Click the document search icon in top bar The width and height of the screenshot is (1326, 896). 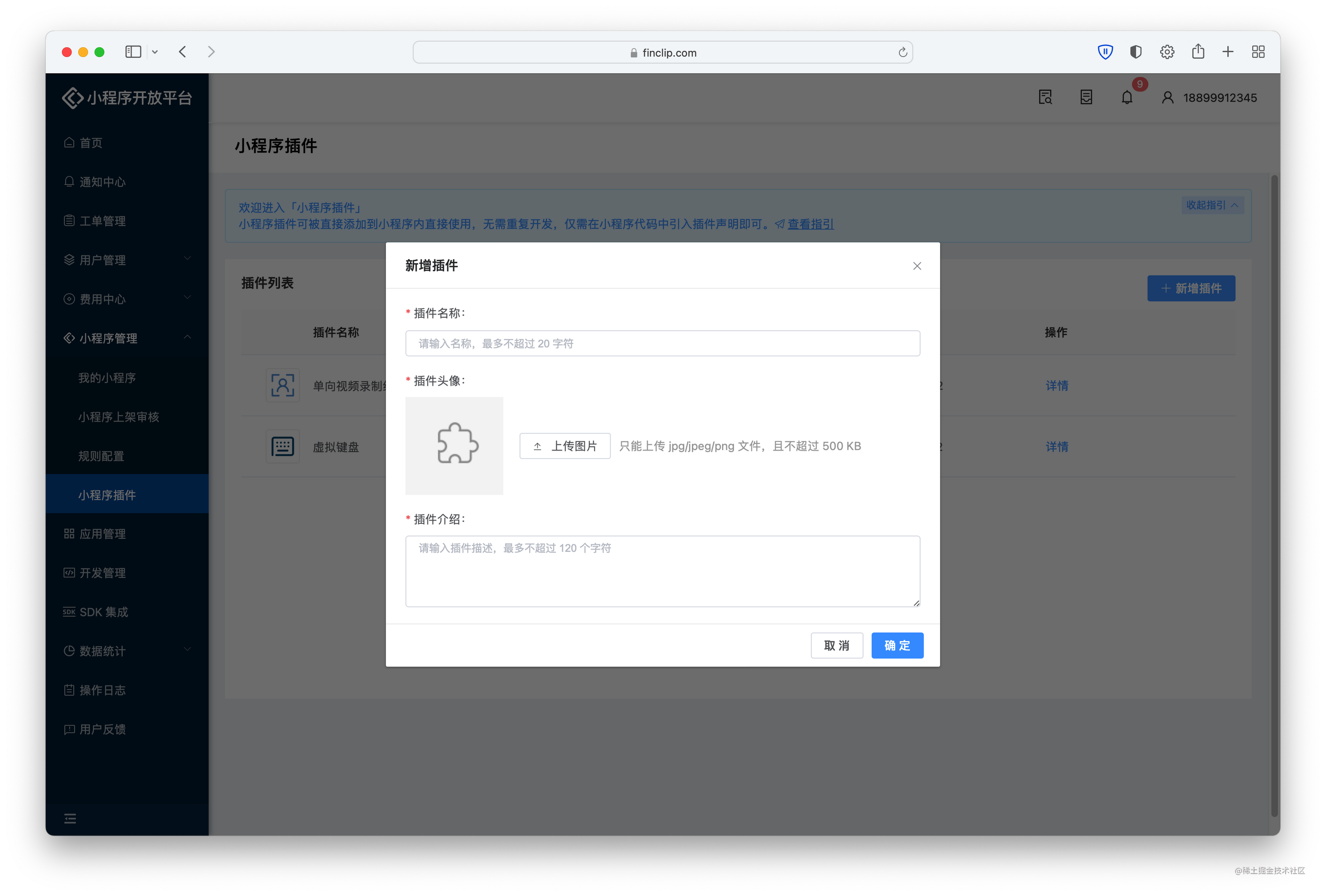click(1045, 97)
